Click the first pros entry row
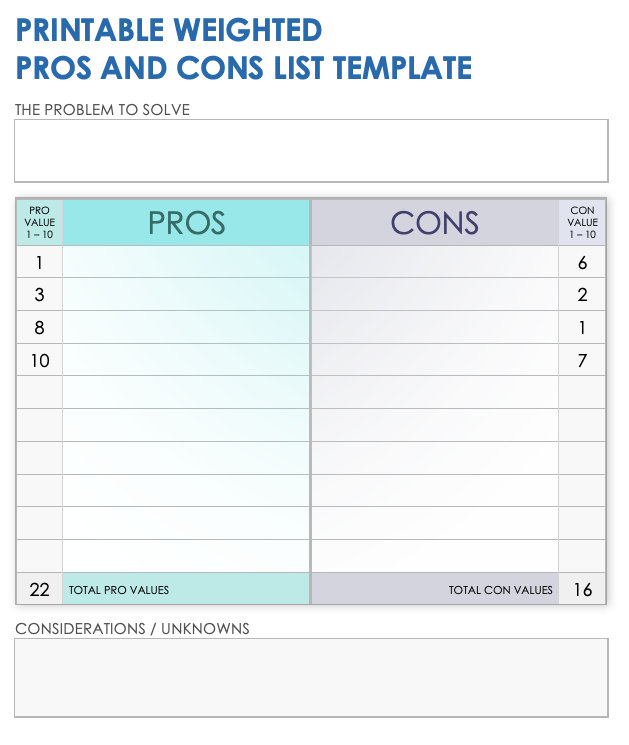 [x=186, y=263]
